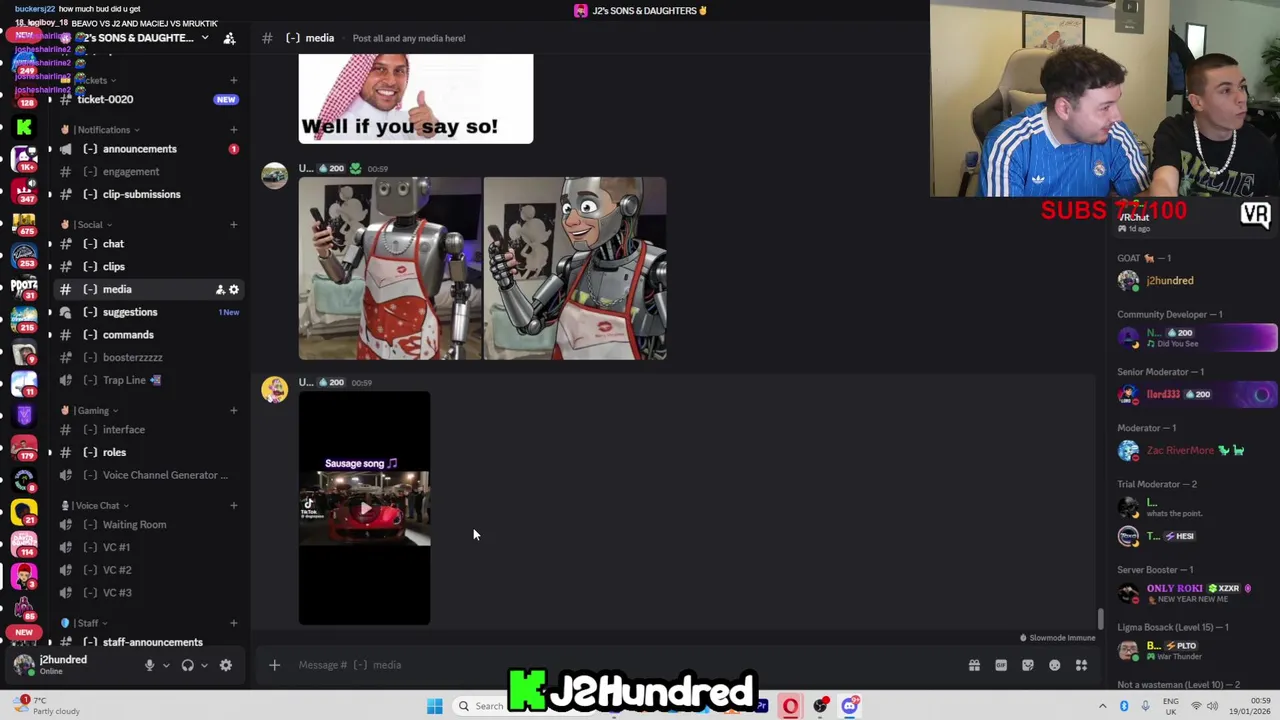The image size is (1280, 720).
Task: Open the server name dropdown menu
Action: [205, 38]
